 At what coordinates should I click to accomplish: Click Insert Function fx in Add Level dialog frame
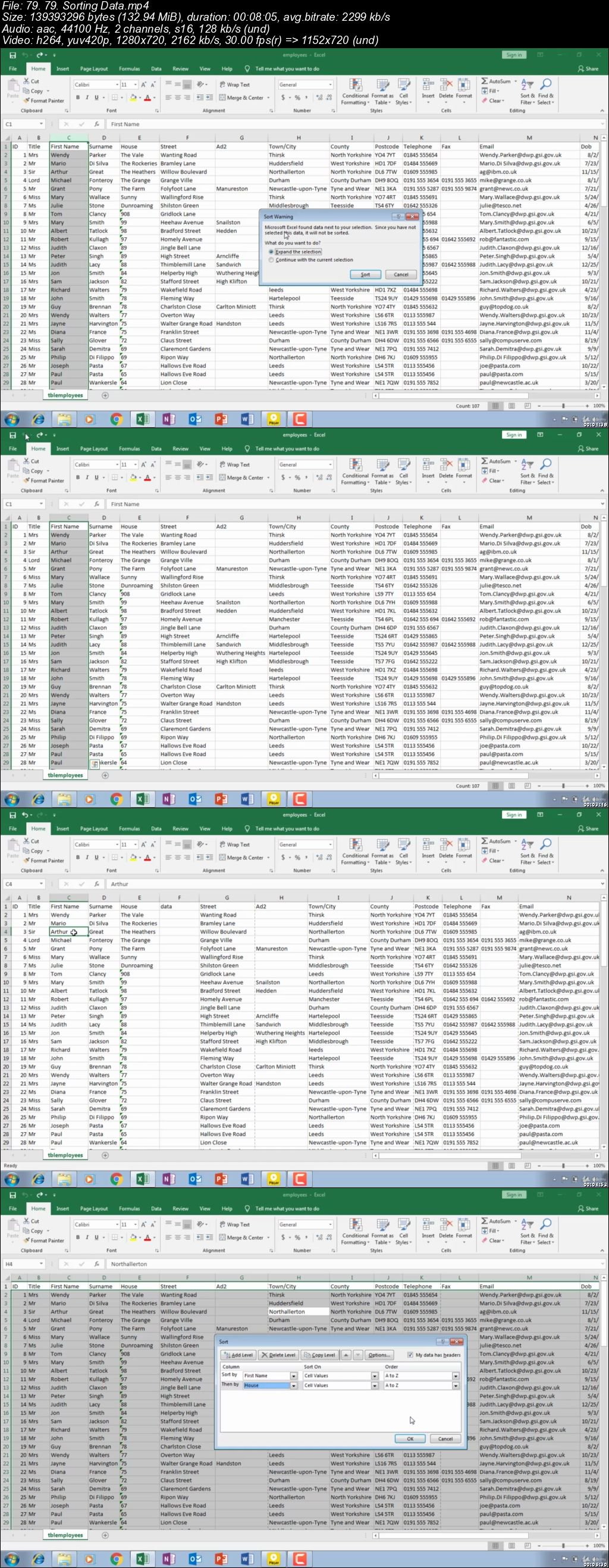[97, 1264]
